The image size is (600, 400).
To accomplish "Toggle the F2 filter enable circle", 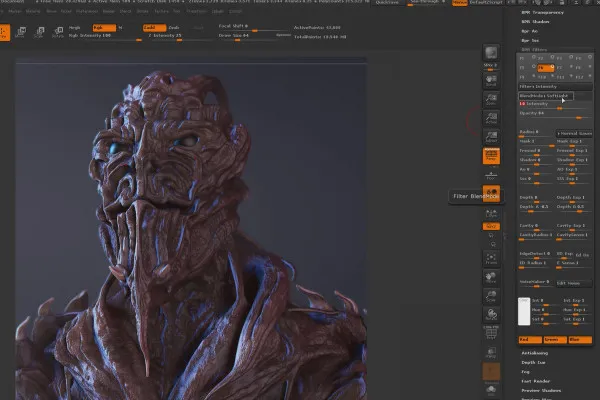I will [552, 57].
